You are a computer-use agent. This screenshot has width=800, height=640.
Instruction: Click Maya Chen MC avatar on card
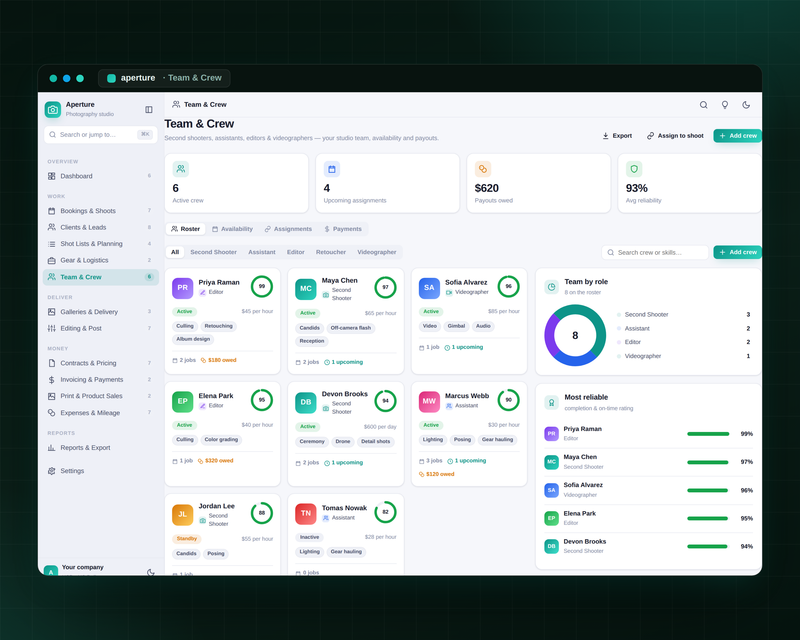(306, 288)
